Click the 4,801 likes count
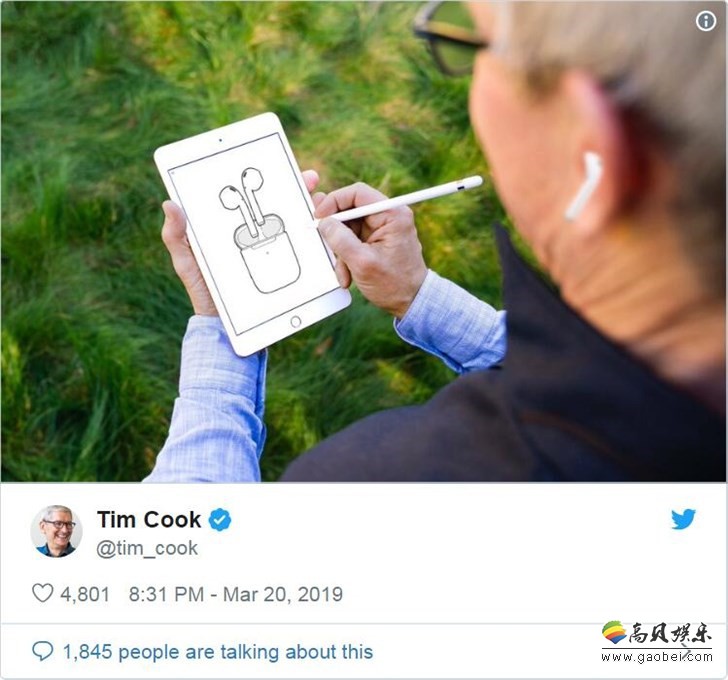 [84, 594]
